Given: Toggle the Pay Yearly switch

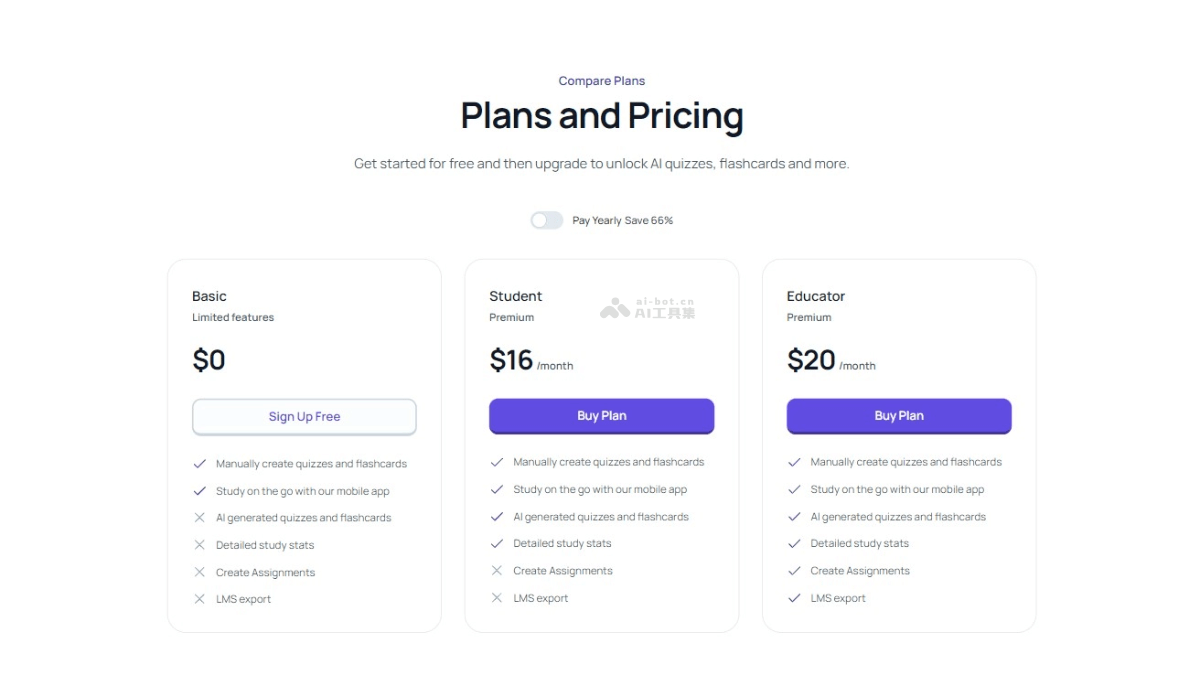Looking at the screenshot, I should point(546,220).
